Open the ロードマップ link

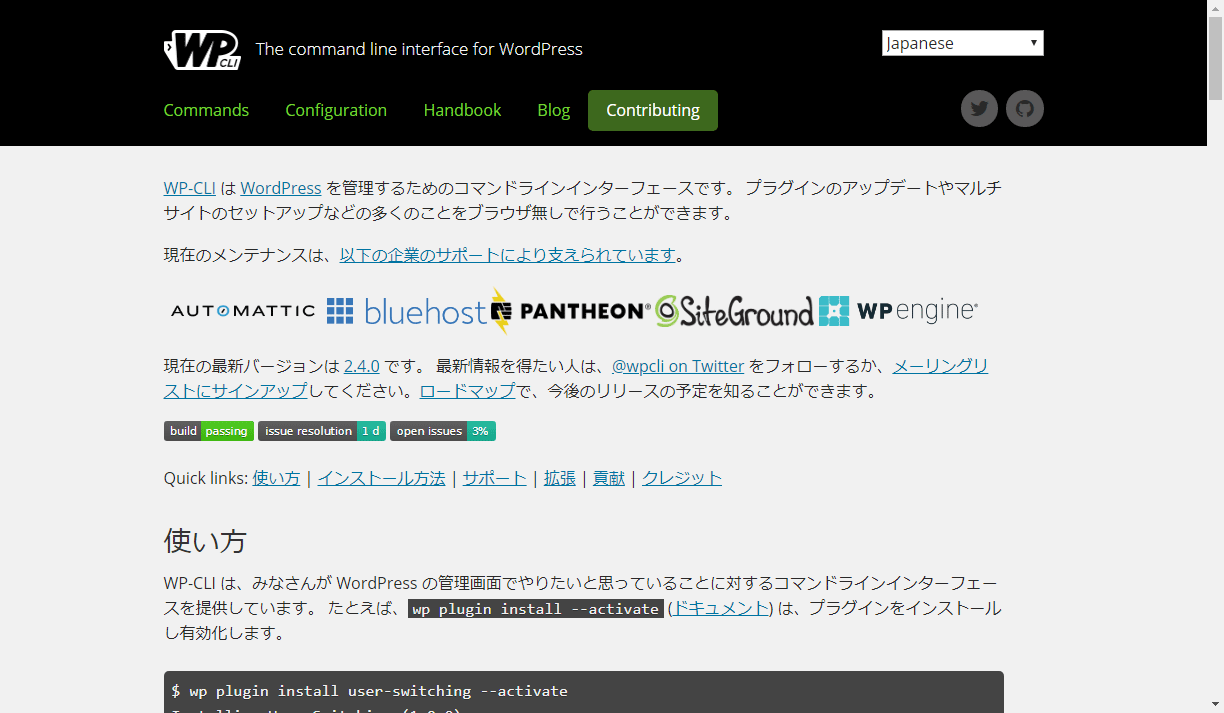pos(467,391)
